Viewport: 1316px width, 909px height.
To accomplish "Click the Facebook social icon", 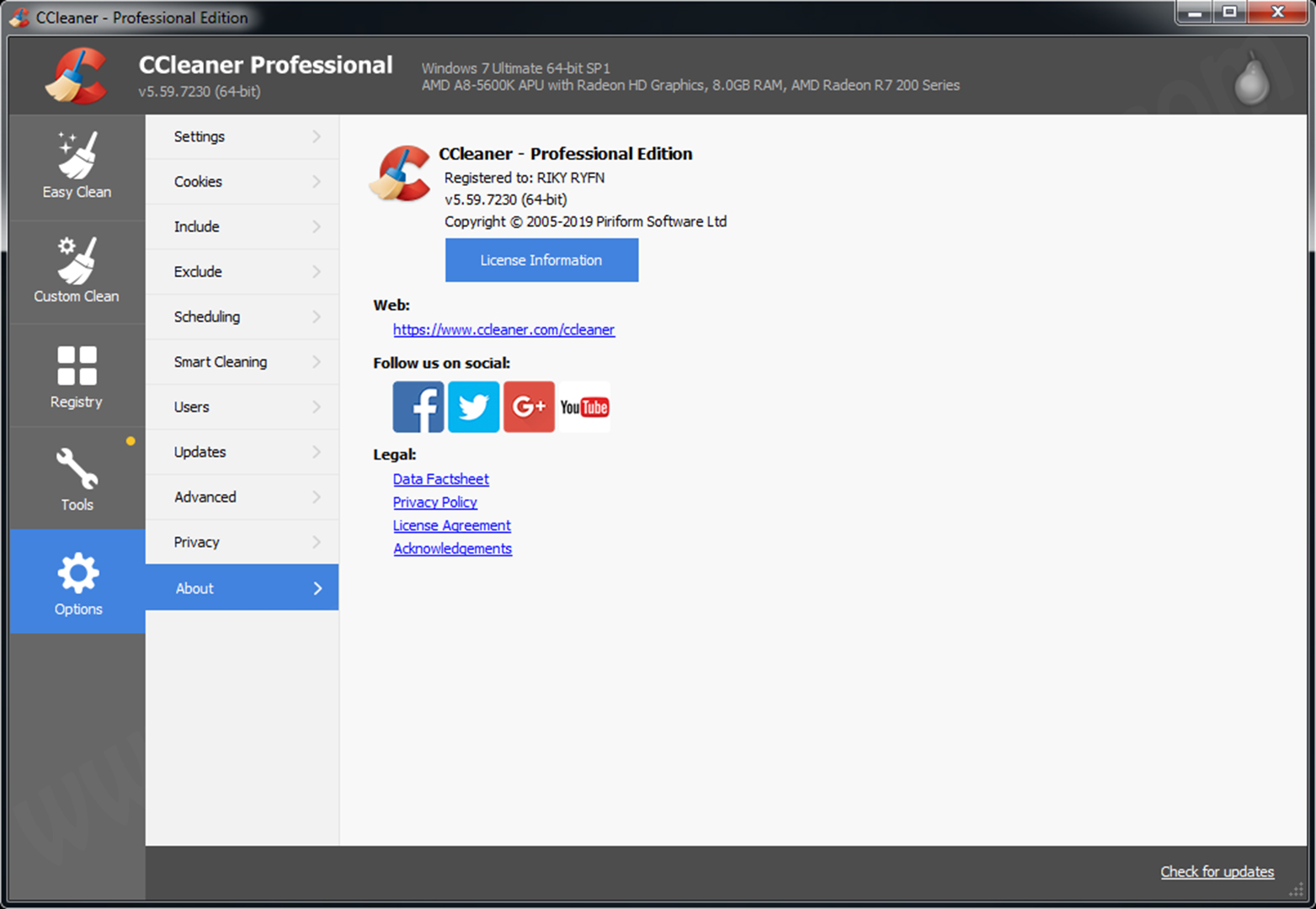I will coord(418,407).
